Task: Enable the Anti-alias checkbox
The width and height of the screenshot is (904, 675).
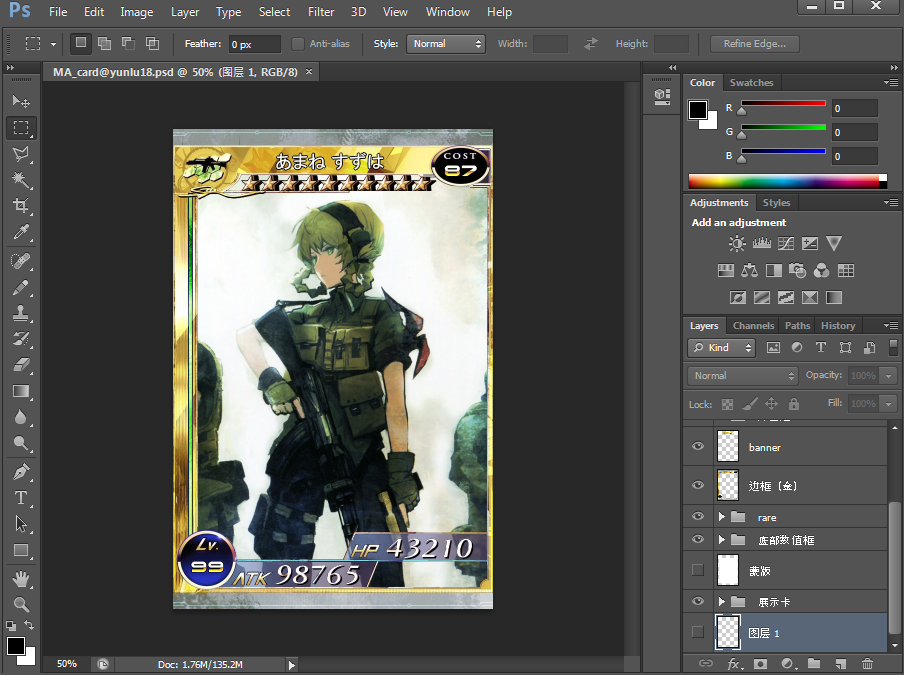Action: point(297,44)
